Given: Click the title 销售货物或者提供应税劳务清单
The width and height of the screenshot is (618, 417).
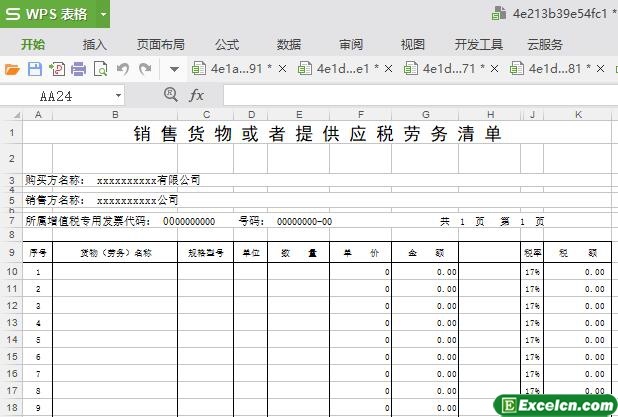Looking at the screenshot, I should pyautogui.click(x=317, y=134).
